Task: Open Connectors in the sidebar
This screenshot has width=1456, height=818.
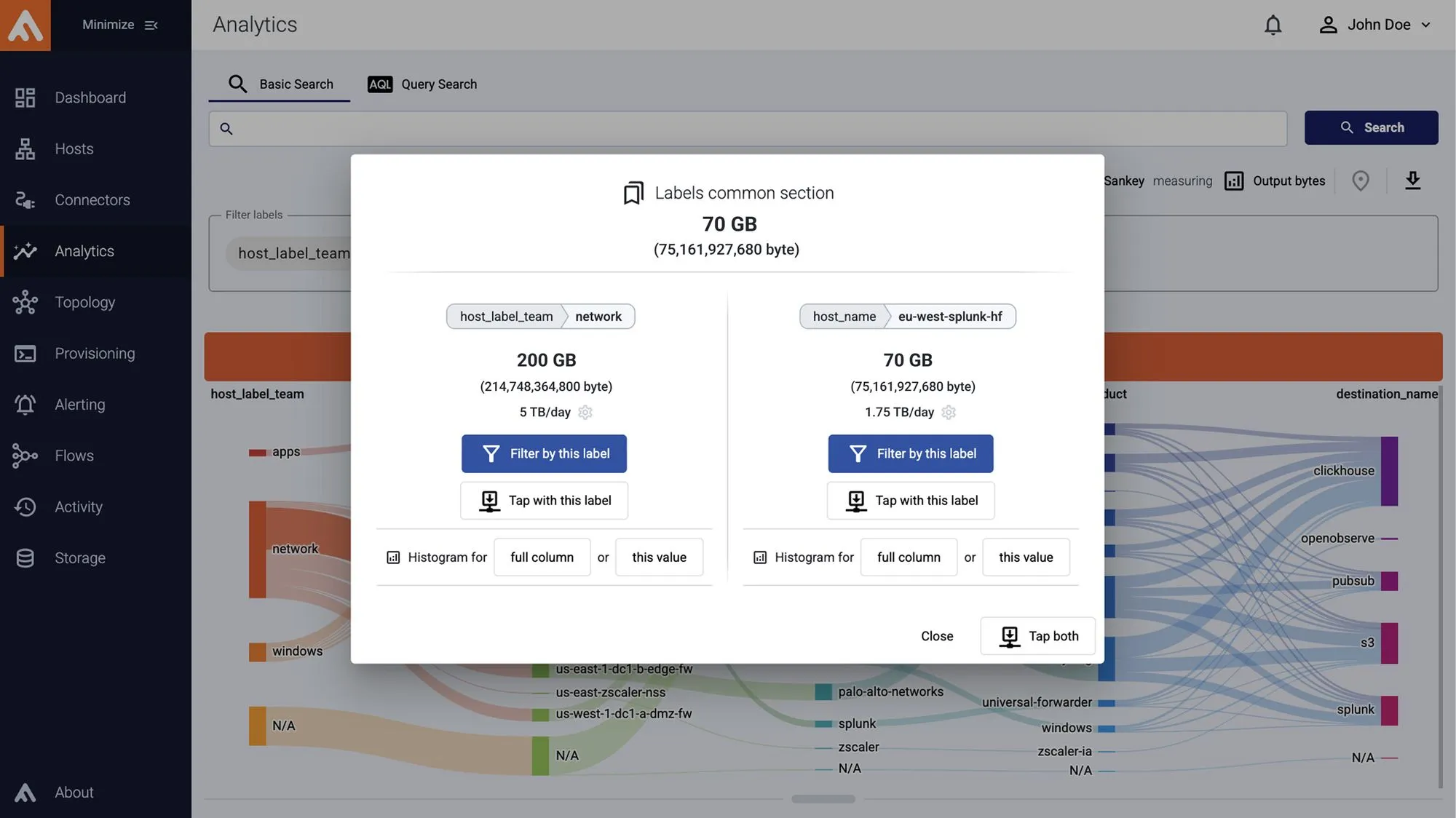Action: click(x=92, y=200)
